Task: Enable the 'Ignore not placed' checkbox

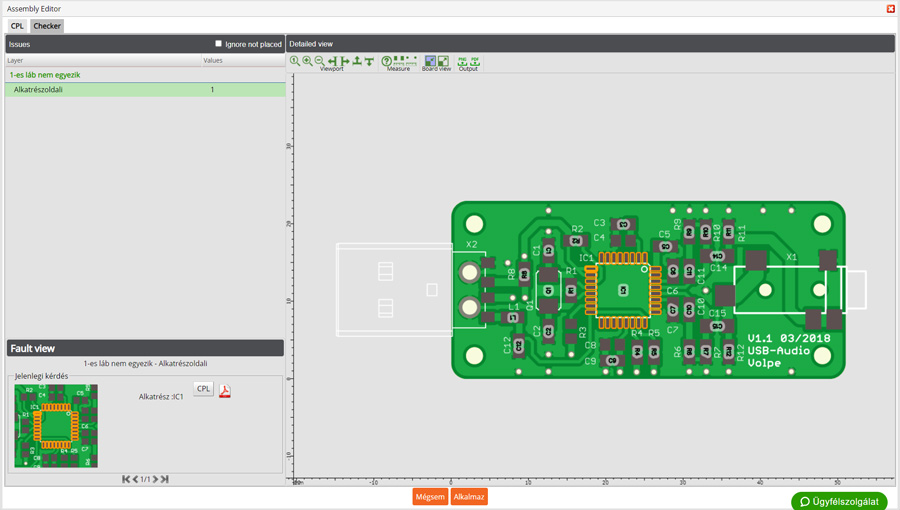Action: (219, 44)
